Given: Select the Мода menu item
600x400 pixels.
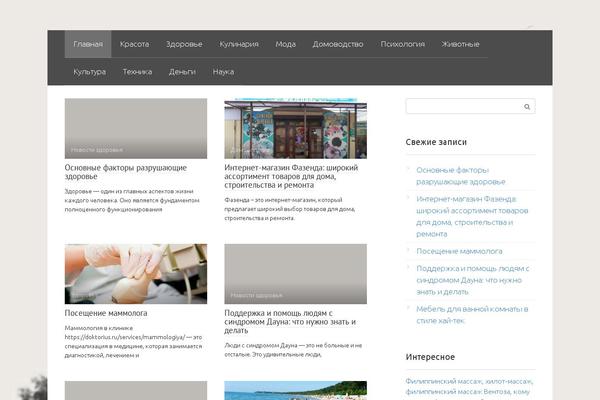Looking at the screenshot, I should point(285,44).
